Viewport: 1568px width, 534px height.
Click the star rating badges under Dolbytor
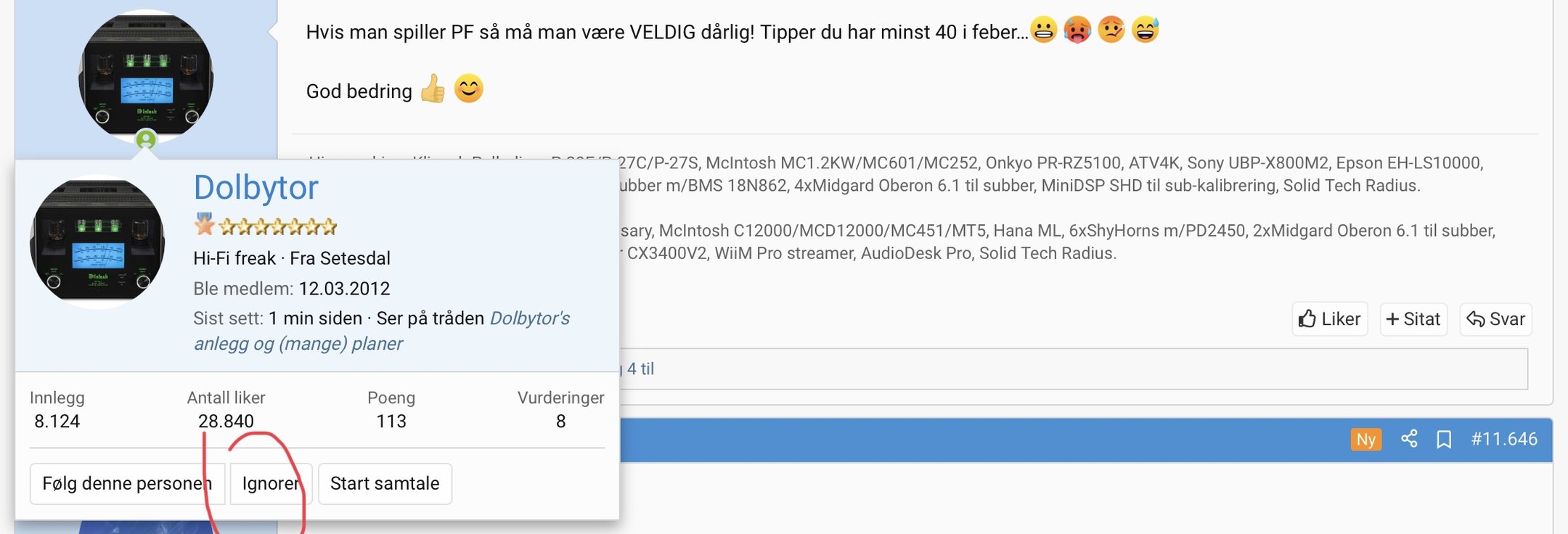pos(266,226)
